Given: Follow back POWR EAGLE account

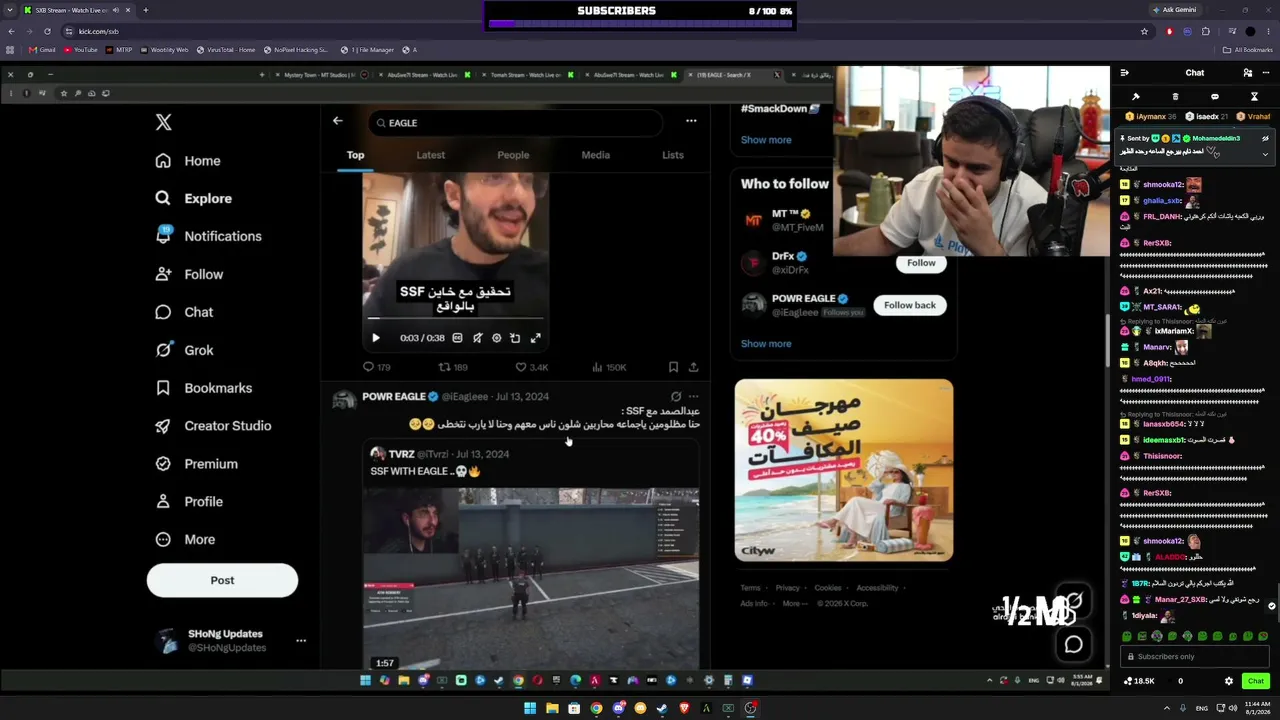Looking at the screenshot, I should pos(910,305).
